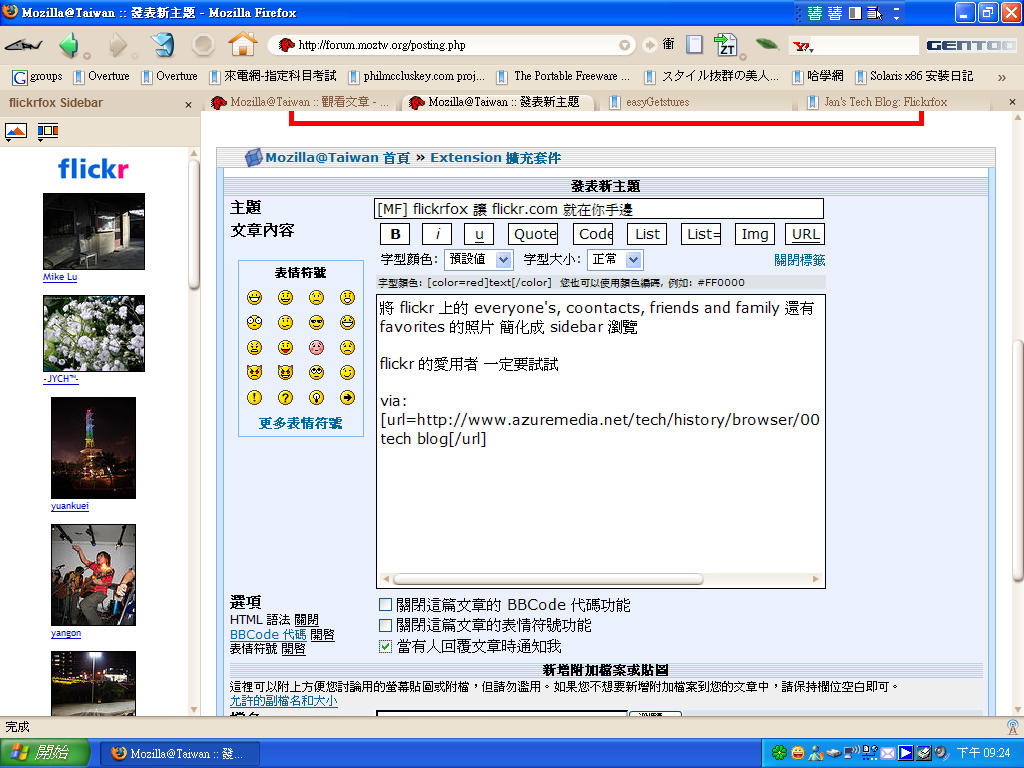Tick 關閉這篇文章的表情符號功能 checkbox
1024x768 pixels.
[x=386, y=626]
